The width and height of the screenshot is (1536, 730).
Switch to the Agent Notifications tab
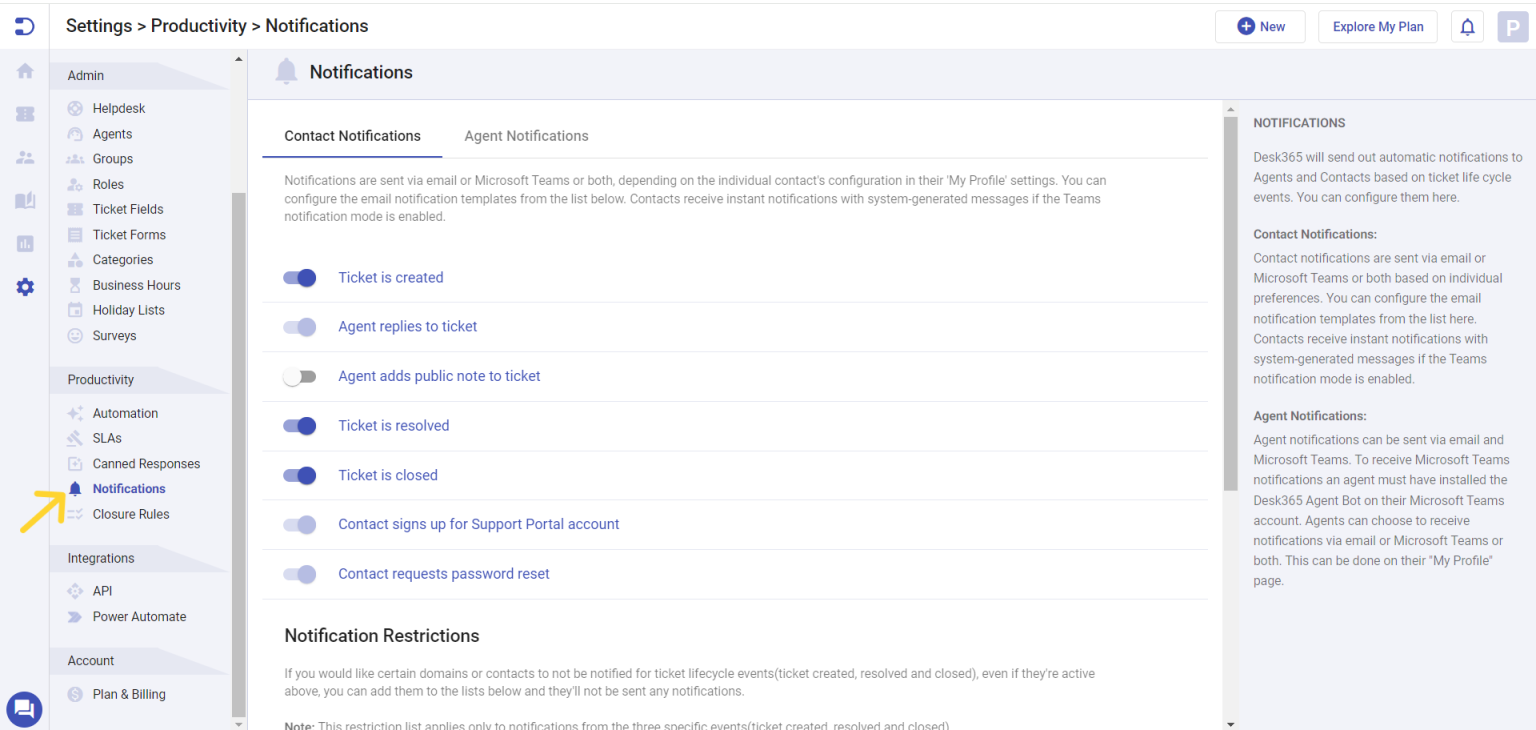click(x=526, y=135)
